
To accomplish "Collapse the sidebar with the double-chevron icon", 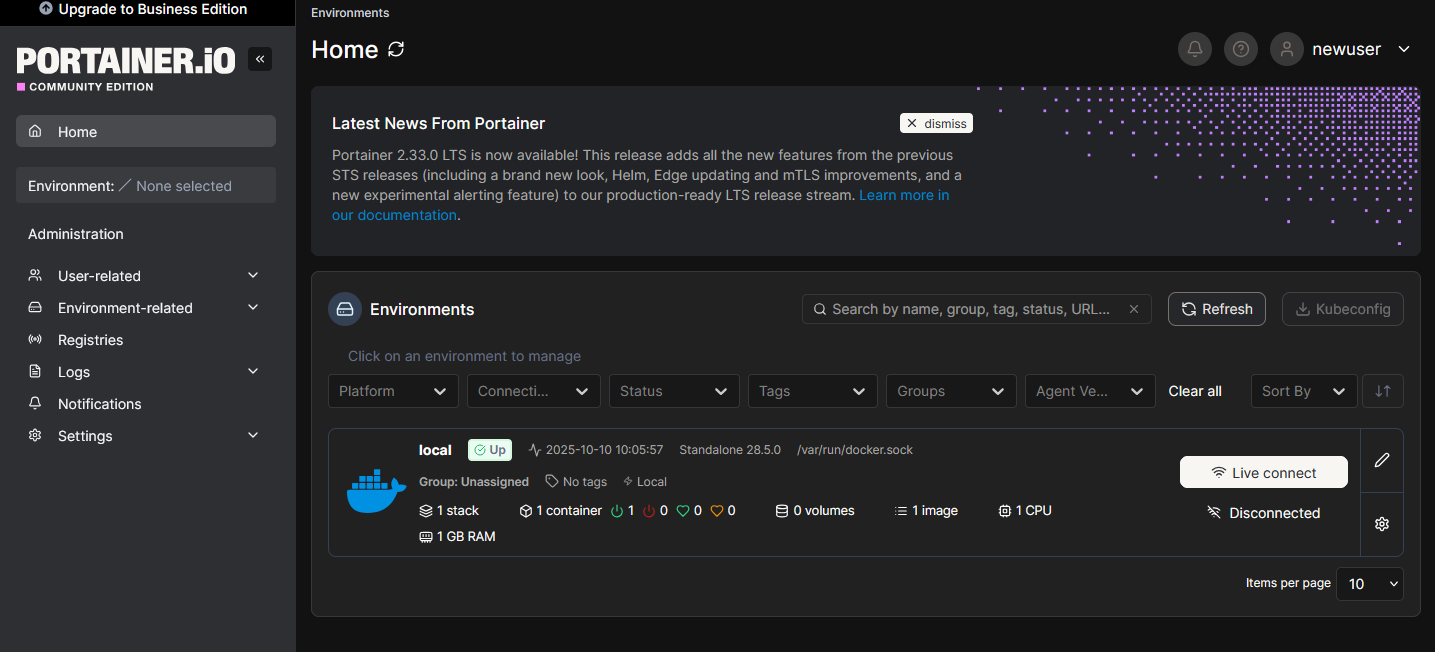I will [260, 59].
